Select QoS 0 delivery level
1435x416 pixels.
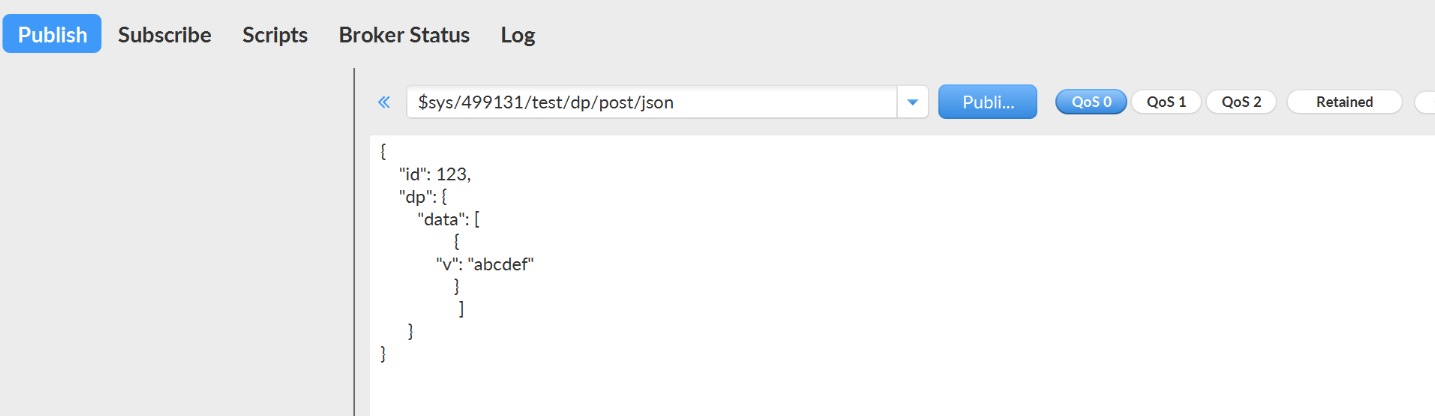click(x=1091, y=102)
